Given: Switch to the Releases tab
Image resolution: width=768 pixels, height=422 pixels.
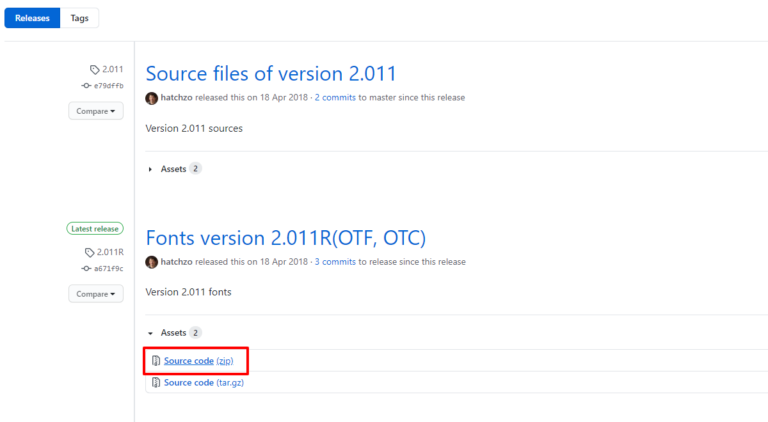Looking at the screenshot, I should 32,18.
